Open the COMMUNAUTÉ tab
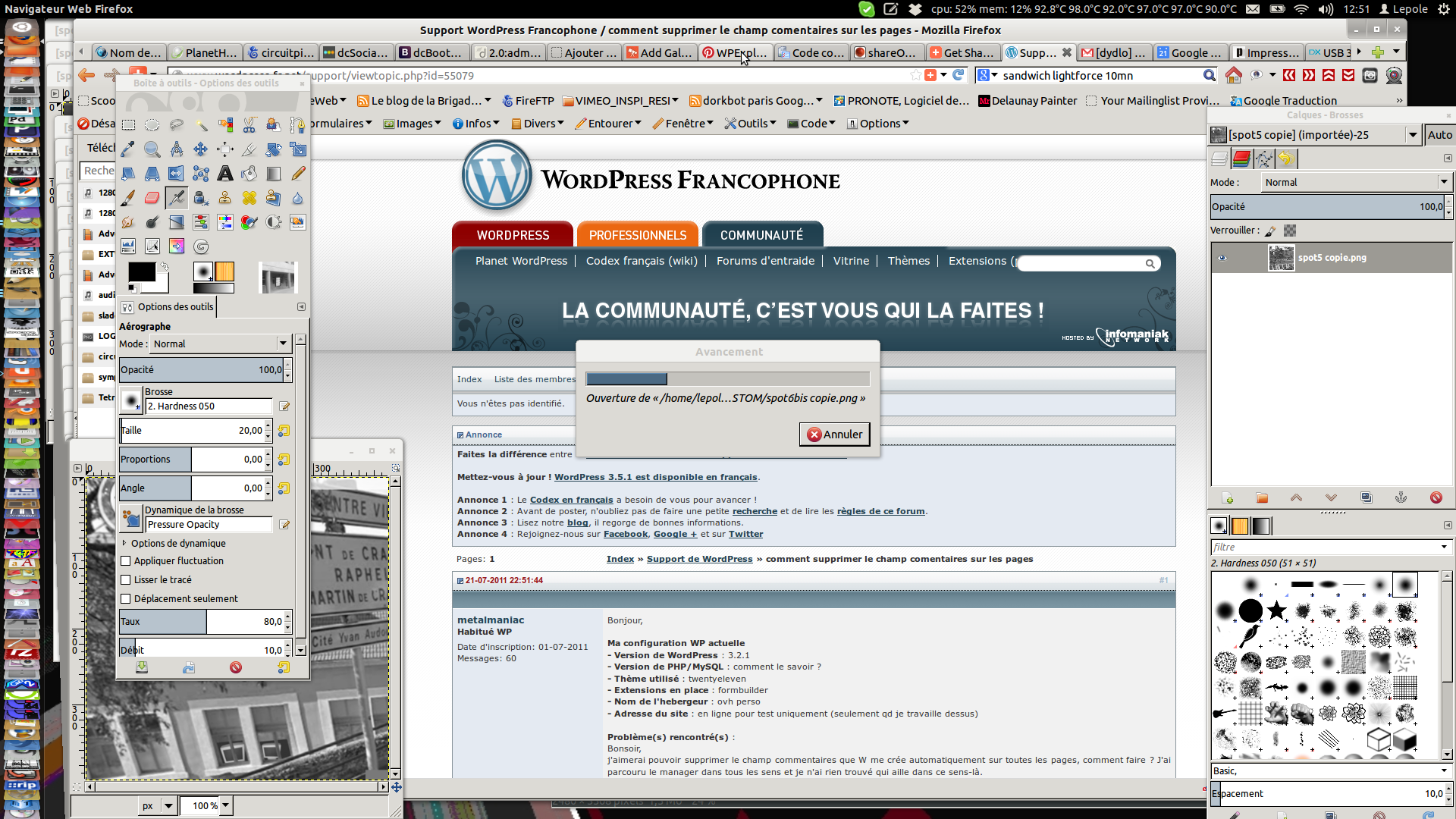This screenshot has width=1456, height=819. pos(761,235)
